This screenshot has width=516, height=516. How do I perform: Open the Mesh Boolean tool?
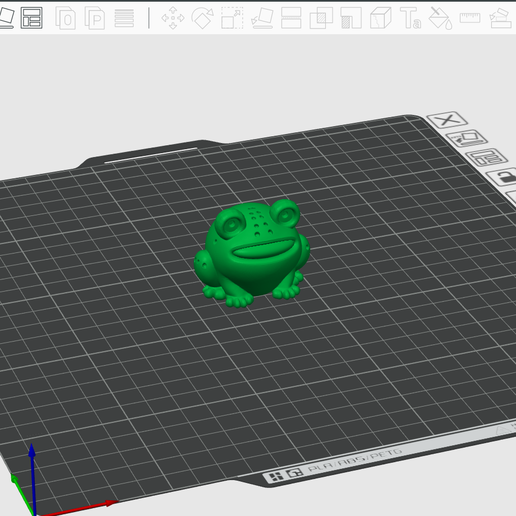tap(321, 18)
